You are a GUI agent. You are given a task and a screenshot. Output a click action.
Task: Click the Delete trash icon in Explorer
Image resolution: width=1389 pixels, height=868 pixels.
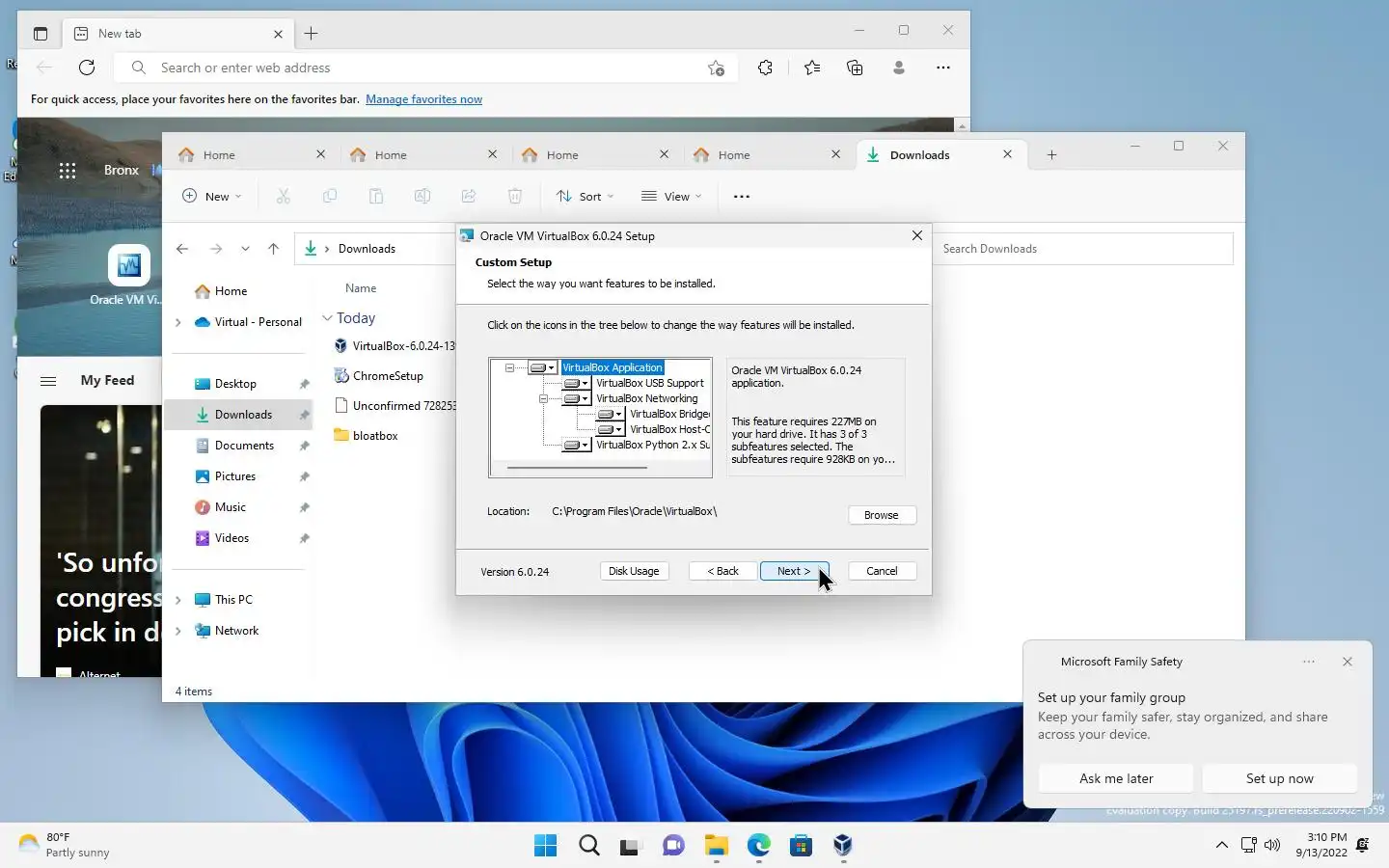(515, 196)
